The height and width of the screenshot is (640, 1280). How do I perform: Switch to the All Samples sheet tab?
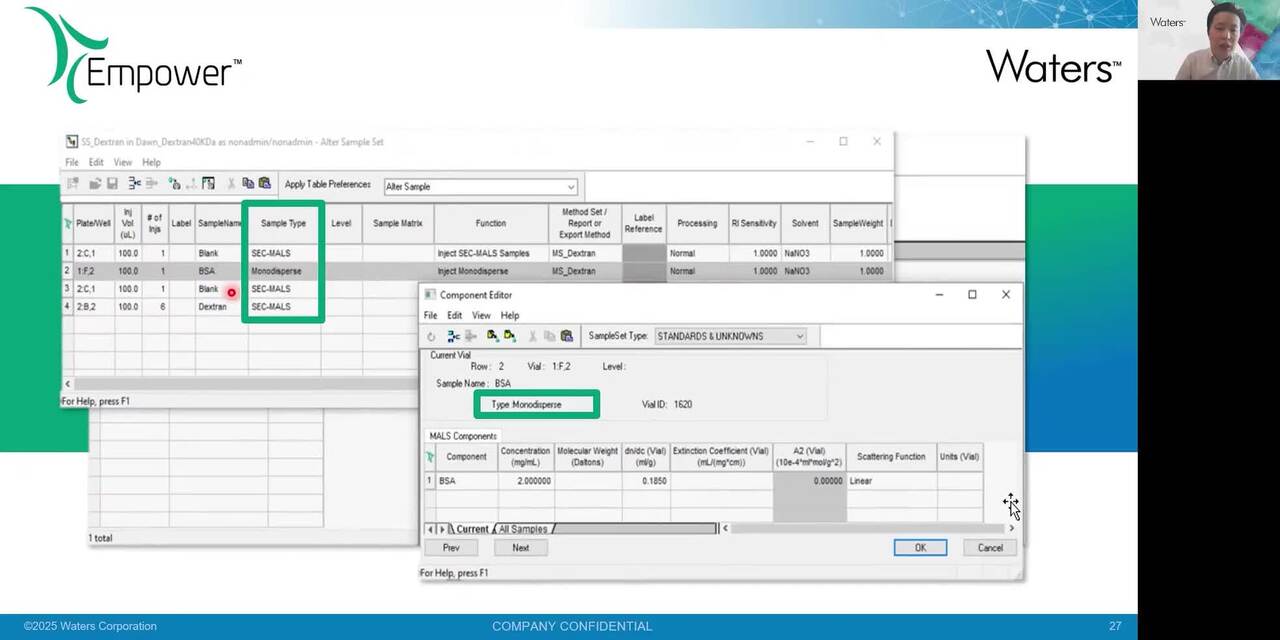pos(523,529)
